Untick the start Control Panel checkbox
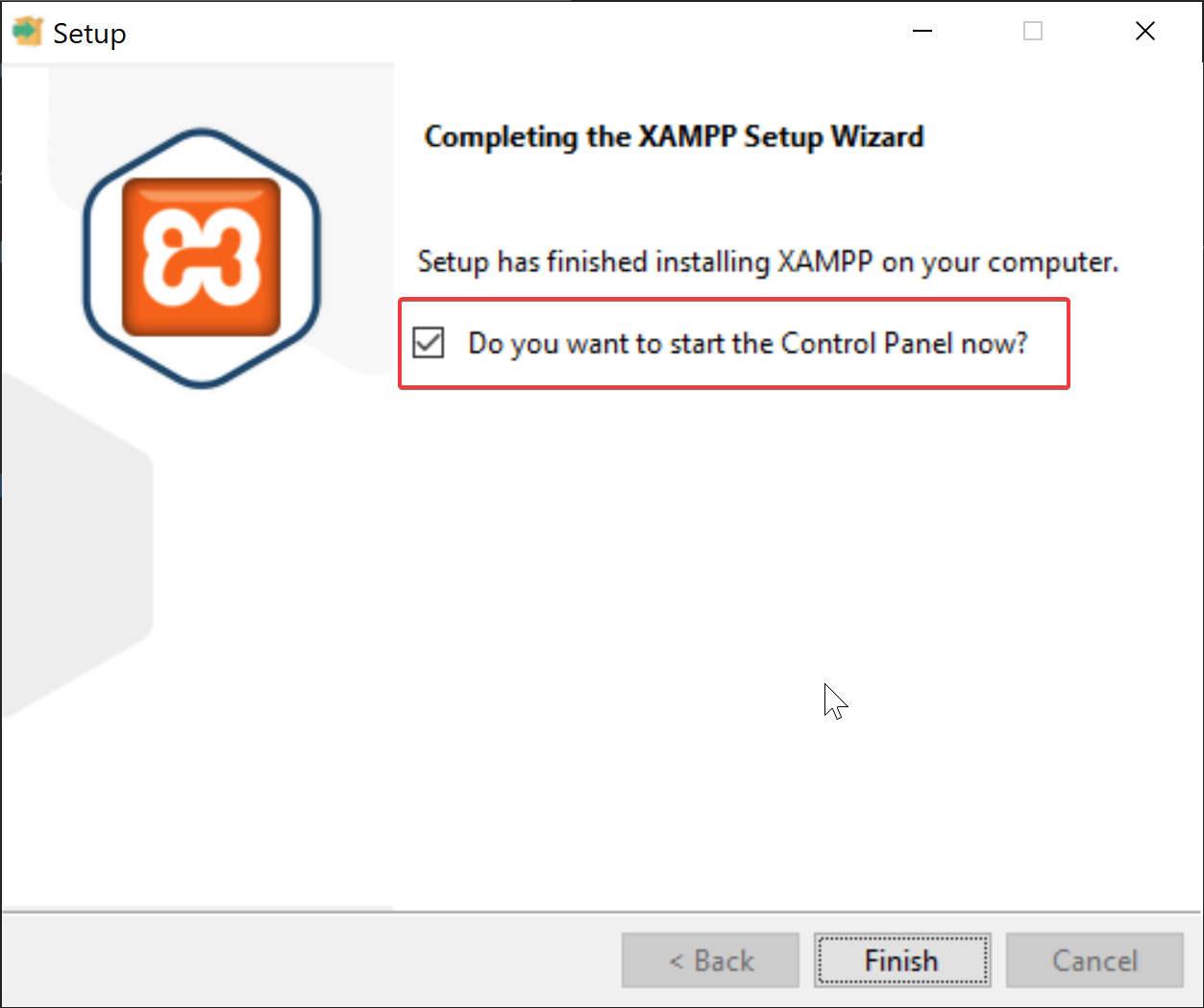1204x1008 pixels. [429, 343]
